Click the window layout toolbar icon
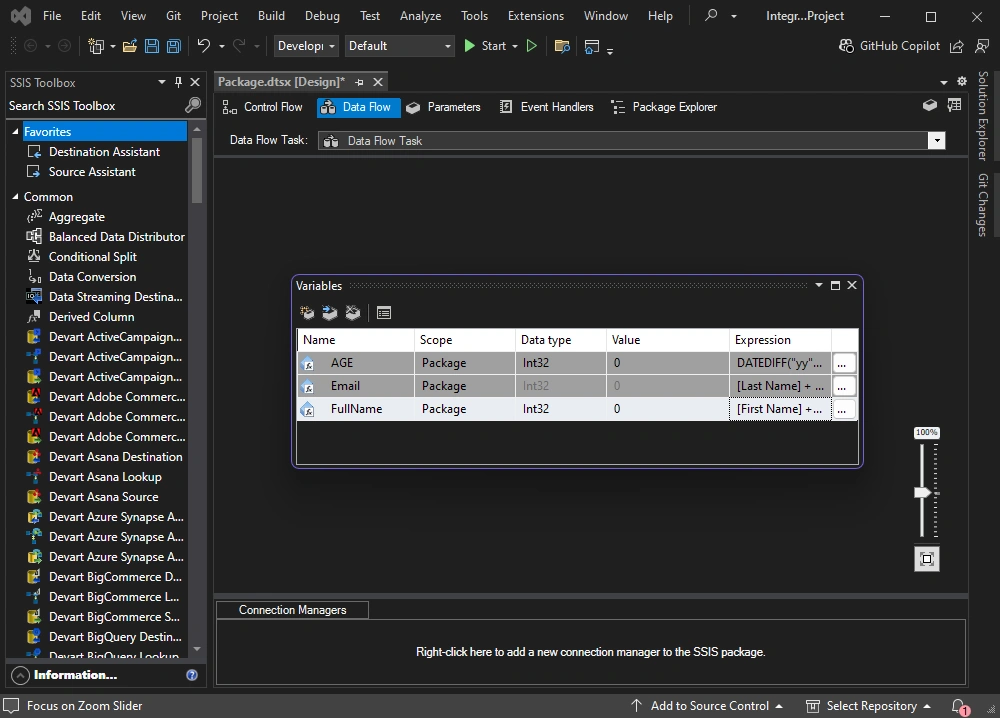 (592, 46)
